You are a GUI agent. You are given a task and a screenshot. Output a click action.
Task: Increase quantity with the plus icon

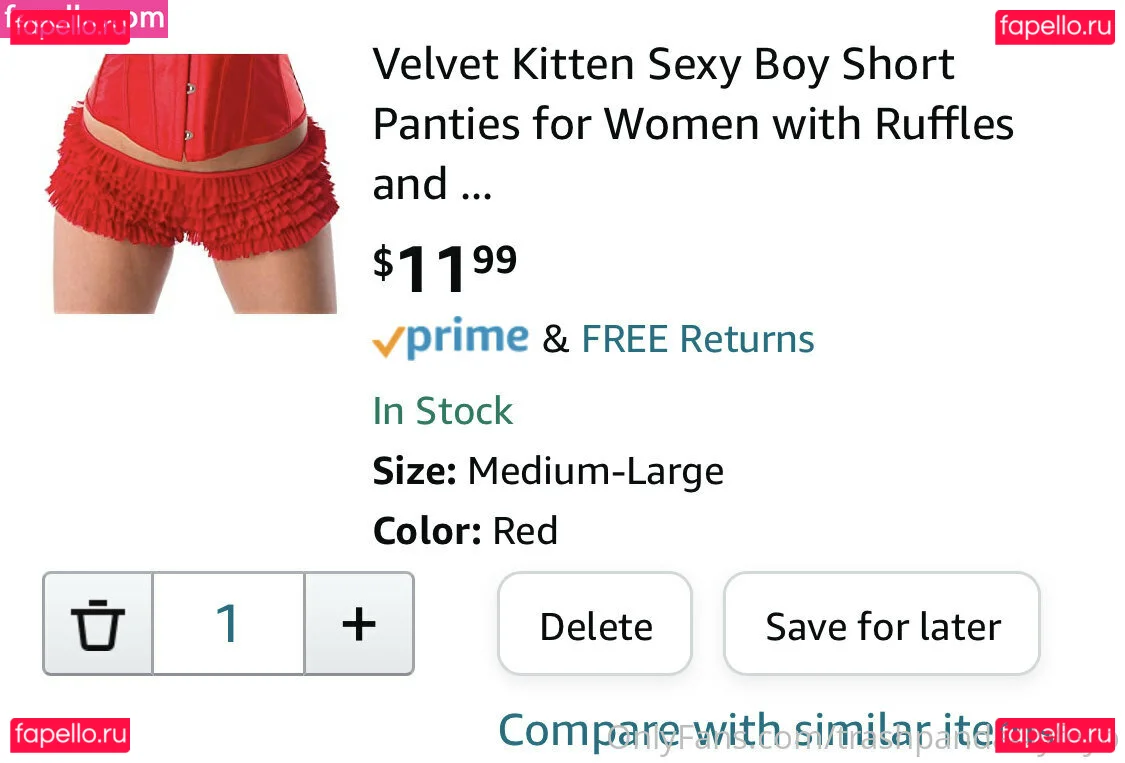[358, 624]
